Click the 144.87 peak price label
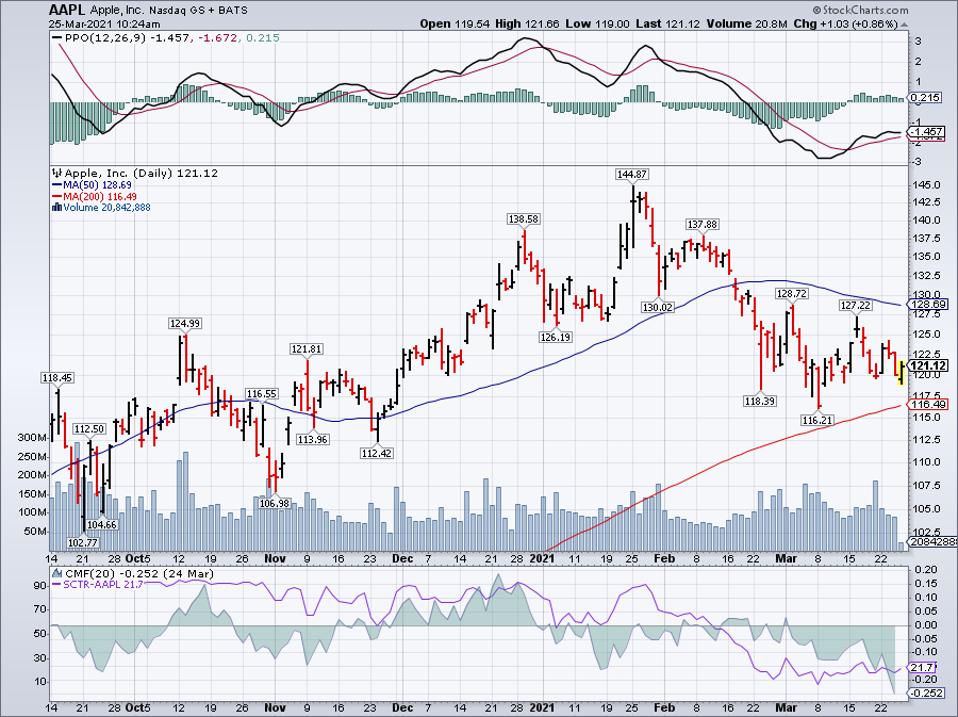958x717 pixels. pyautogui.click(x=631, y=175)
